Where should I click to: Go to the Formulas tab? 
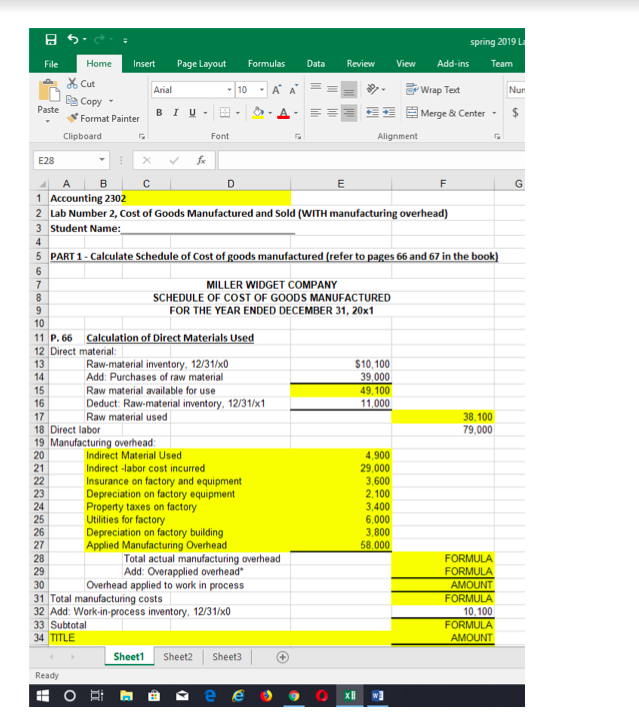tap(266, 64)
